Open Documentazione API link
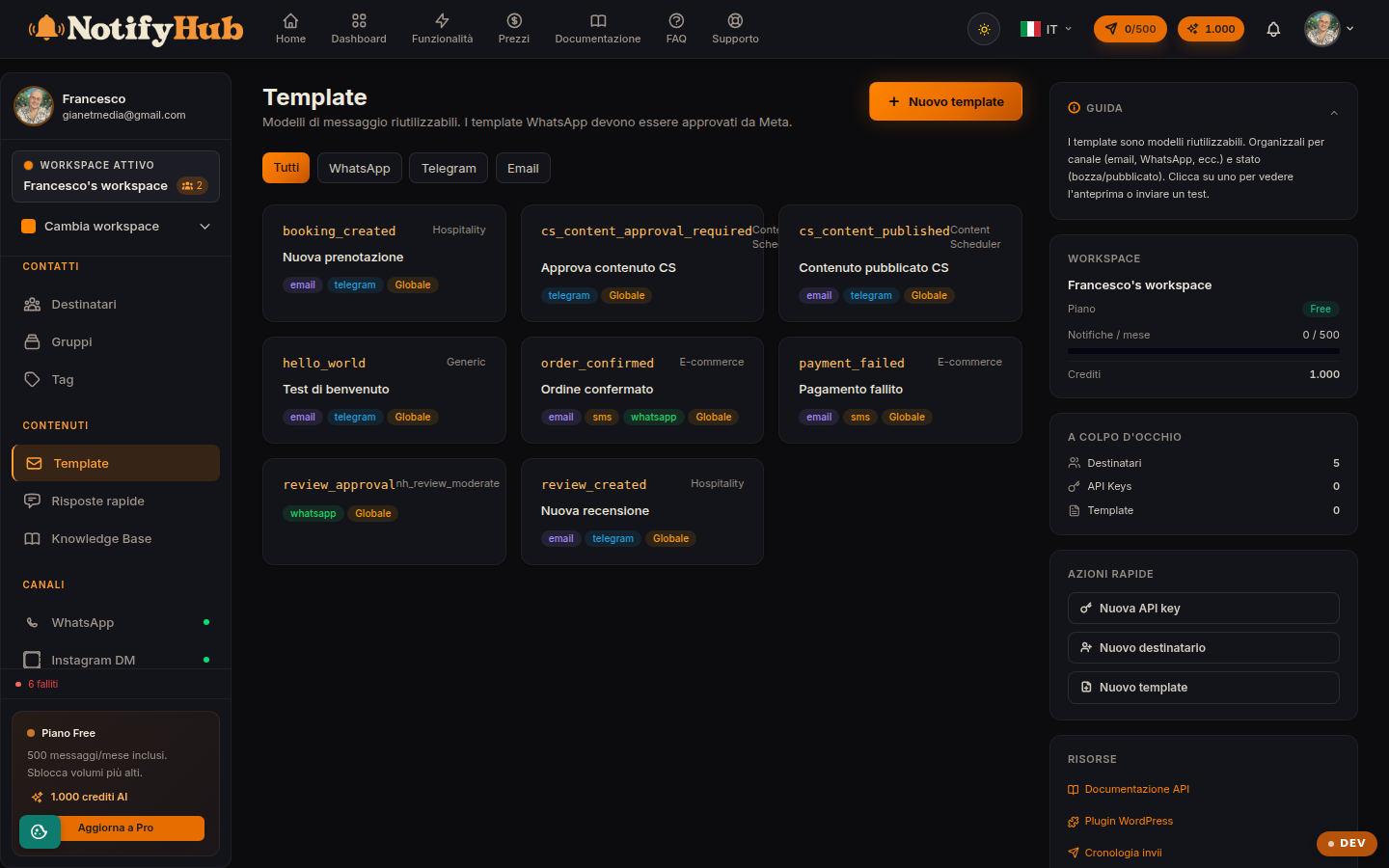Viewport: 1389px width, 868px height. point(1129,789)
